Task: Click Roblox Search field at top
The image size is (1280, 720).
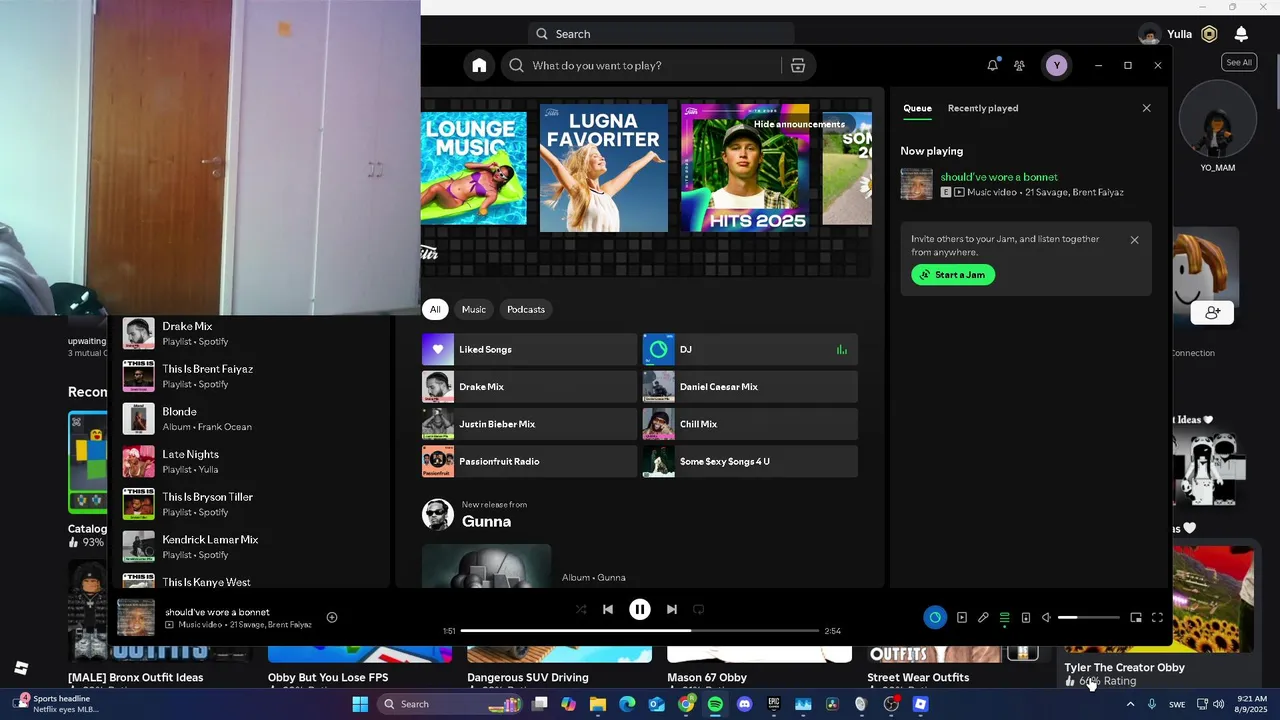Action: tap(661, 34)
